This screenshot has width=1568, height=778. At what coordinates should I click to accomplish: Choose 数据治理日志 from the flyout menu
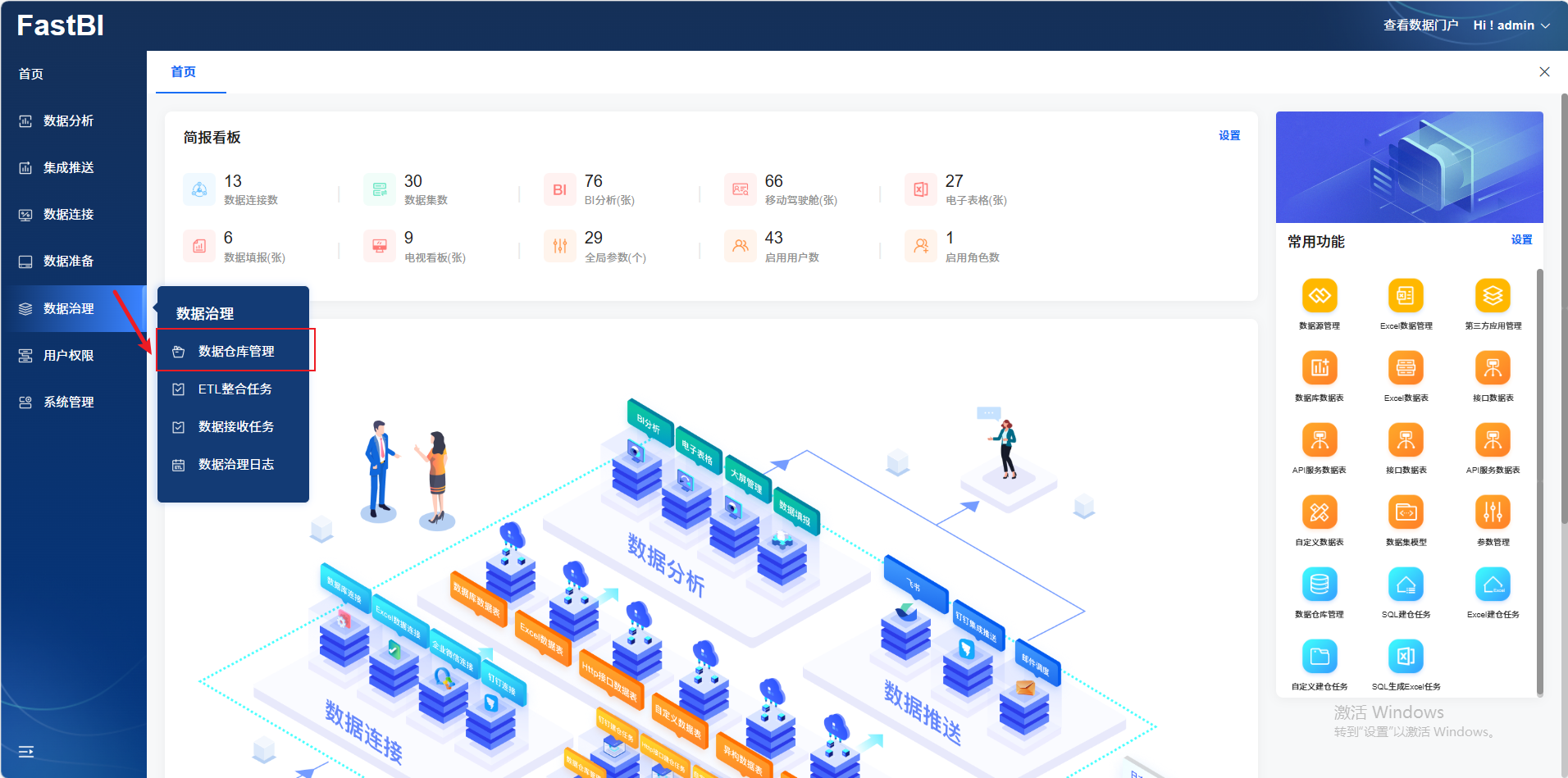point(235,465)
